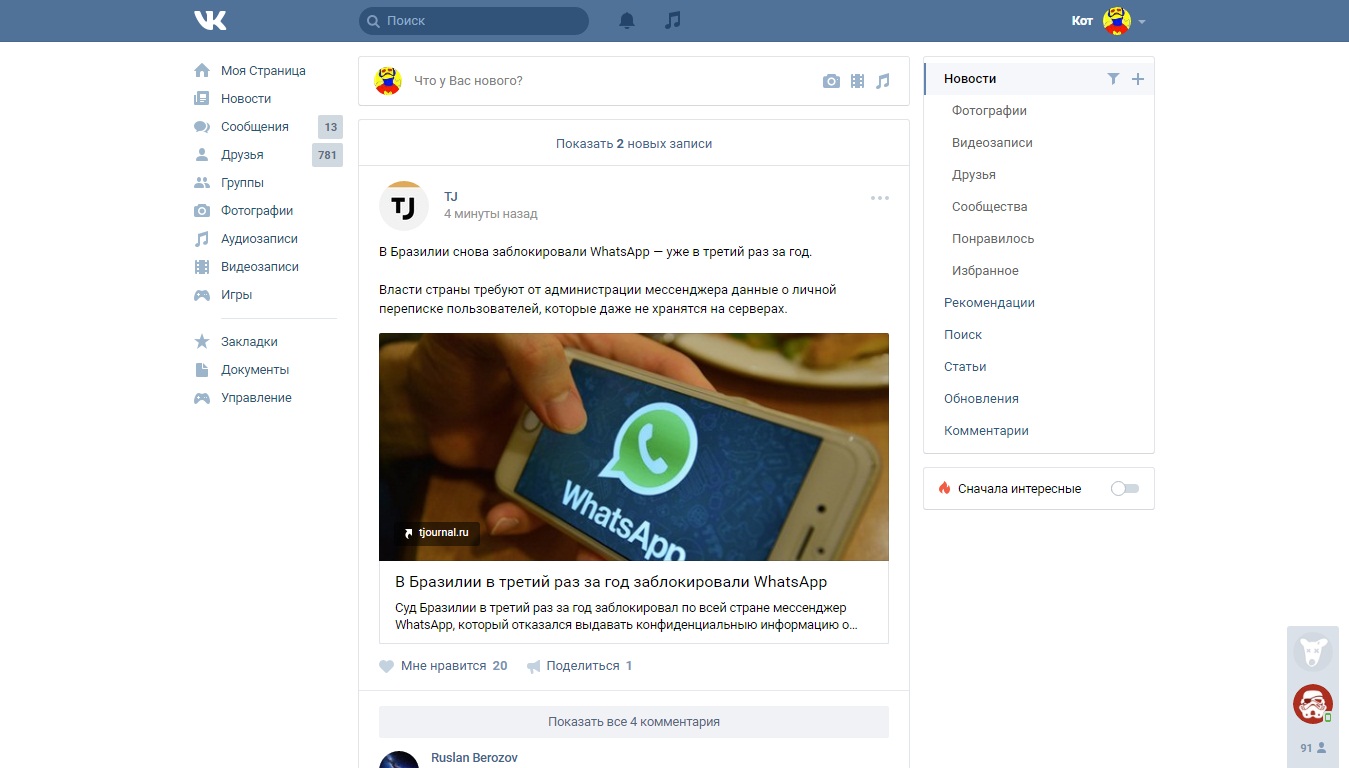Viewport: 1349px width, 768px height.
Task: Open Ruslan Berozov profile link
Action: (x=474, y=758)
